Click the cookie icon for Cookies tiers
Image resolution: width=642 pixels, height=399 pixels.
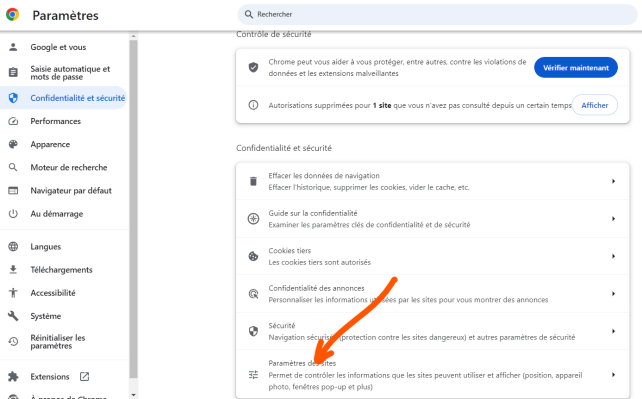pyautogui.click(x=253, y=256)
